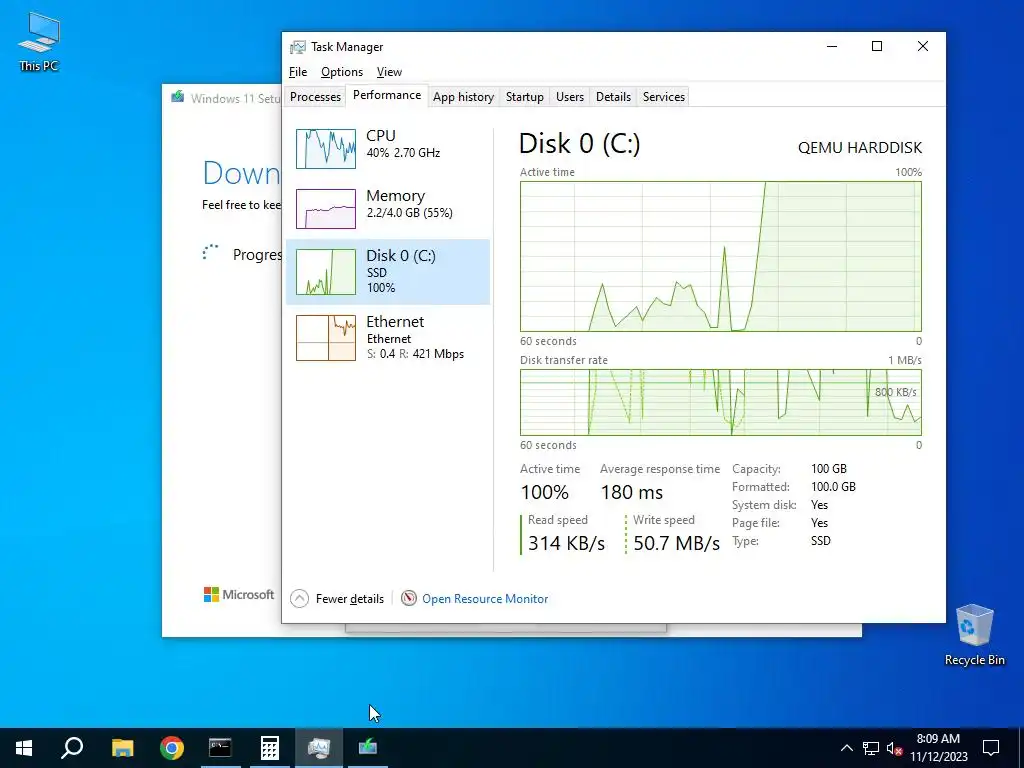Viewport: 1024px width, 768px height.
Task: Click the Disk transfer rate graph
Action: [x=720, y=402]
